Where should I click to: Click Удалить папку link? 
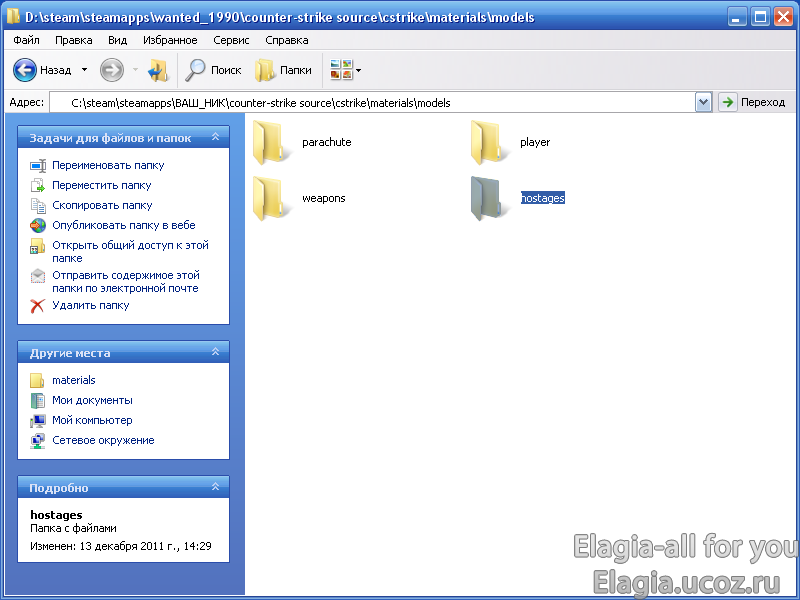[90, 305]
